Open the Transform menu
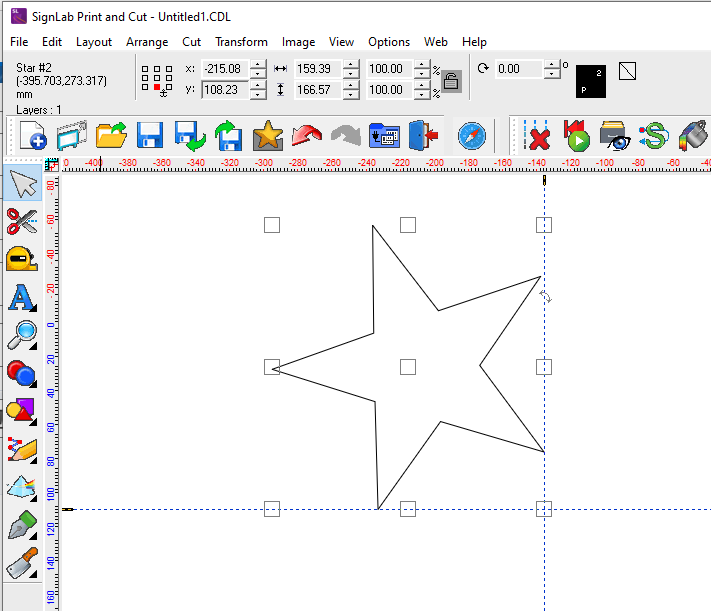 tap(241, 42)
